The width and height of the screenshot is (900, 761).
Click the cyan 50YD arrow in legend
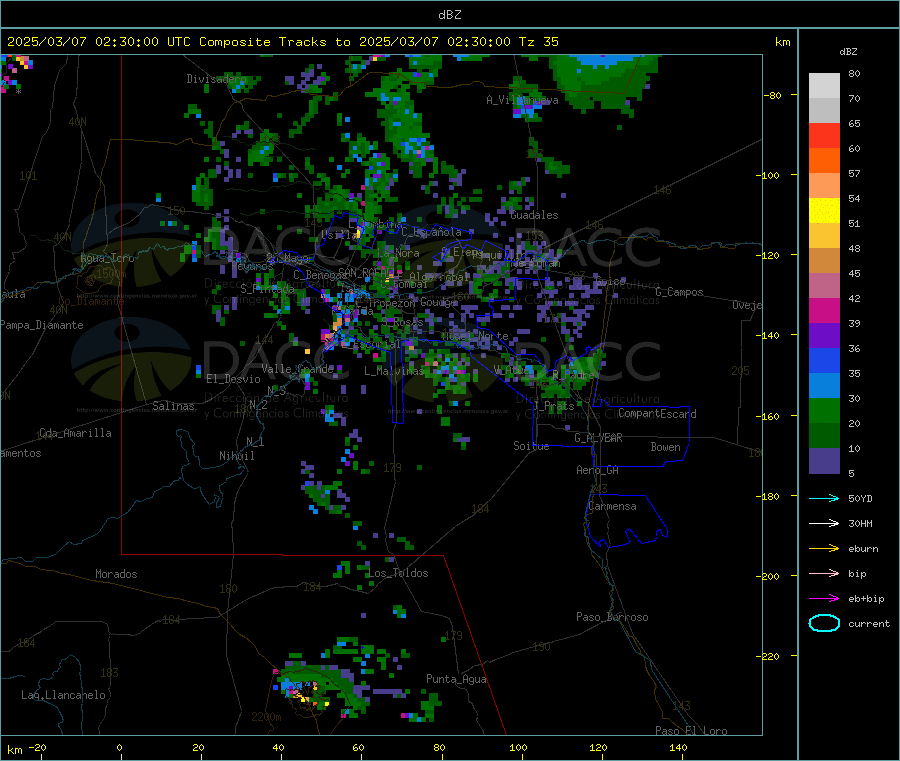click(824, 498)
